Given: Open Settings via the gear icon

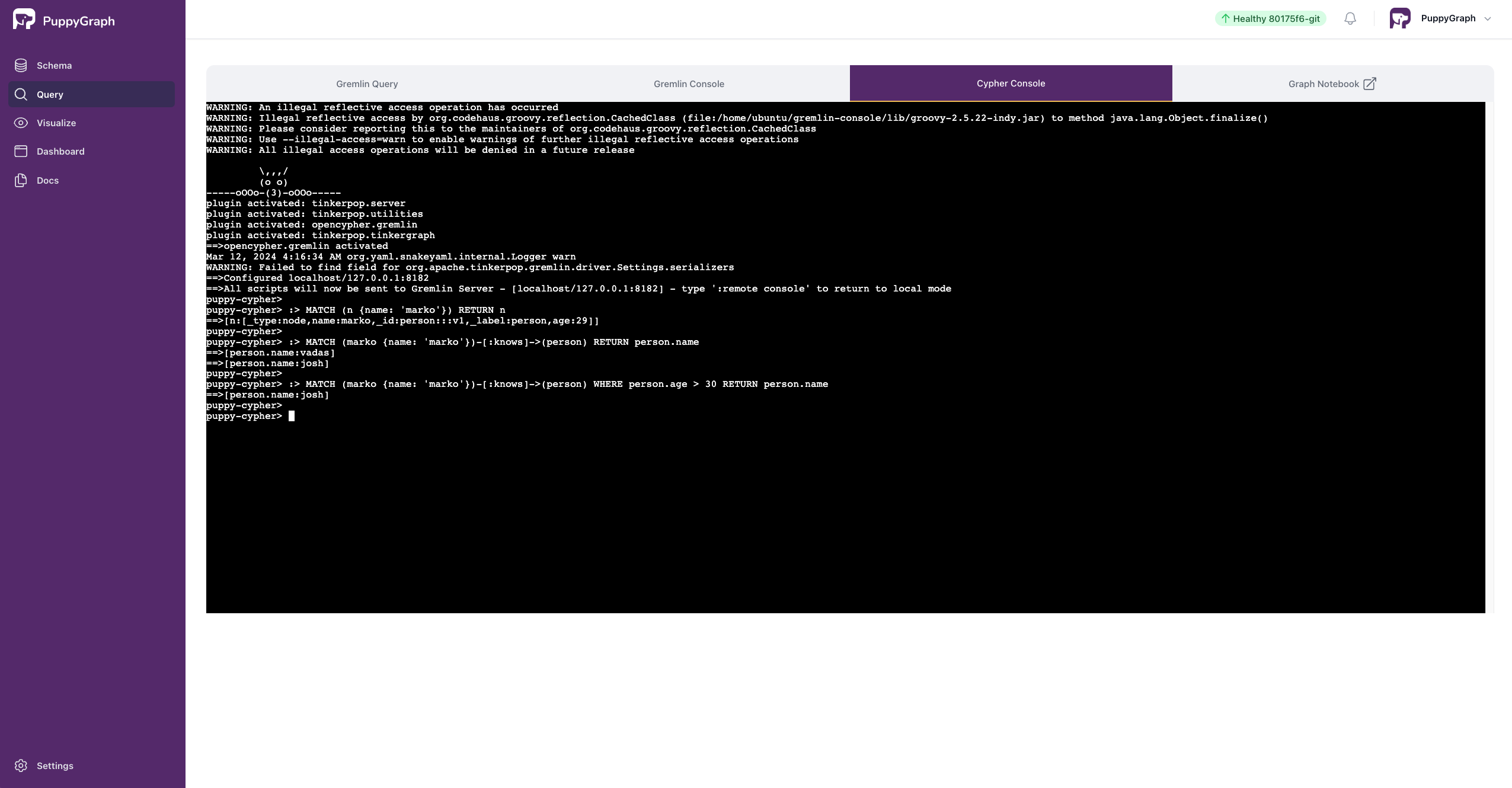Looking at the screenshot, I should coord(22,765).
